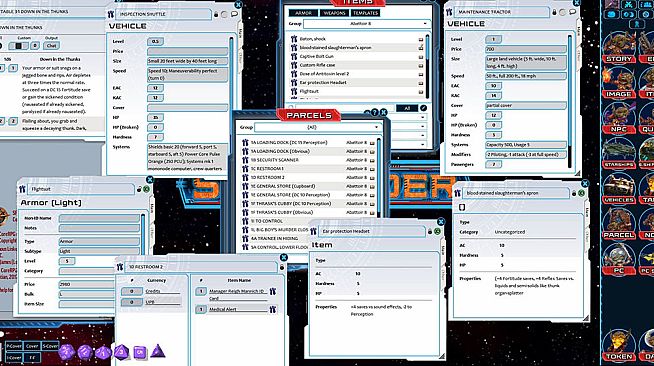Open link icon for Baton, shock item
Image resolution: width=654 pixels, height=366 pixels.
tap(294, 39)
